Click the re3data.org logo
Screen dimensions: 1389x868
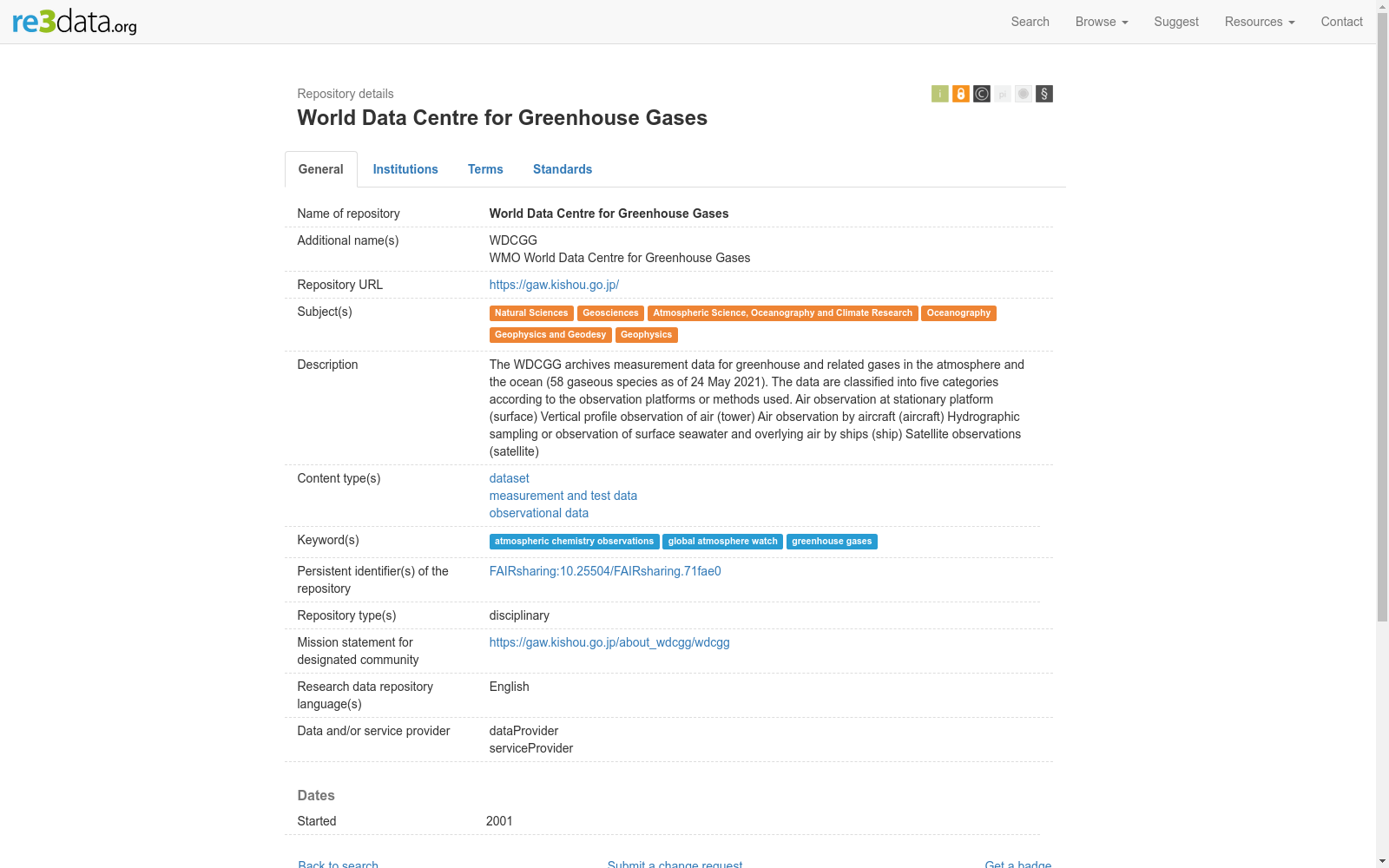(75, 21)
